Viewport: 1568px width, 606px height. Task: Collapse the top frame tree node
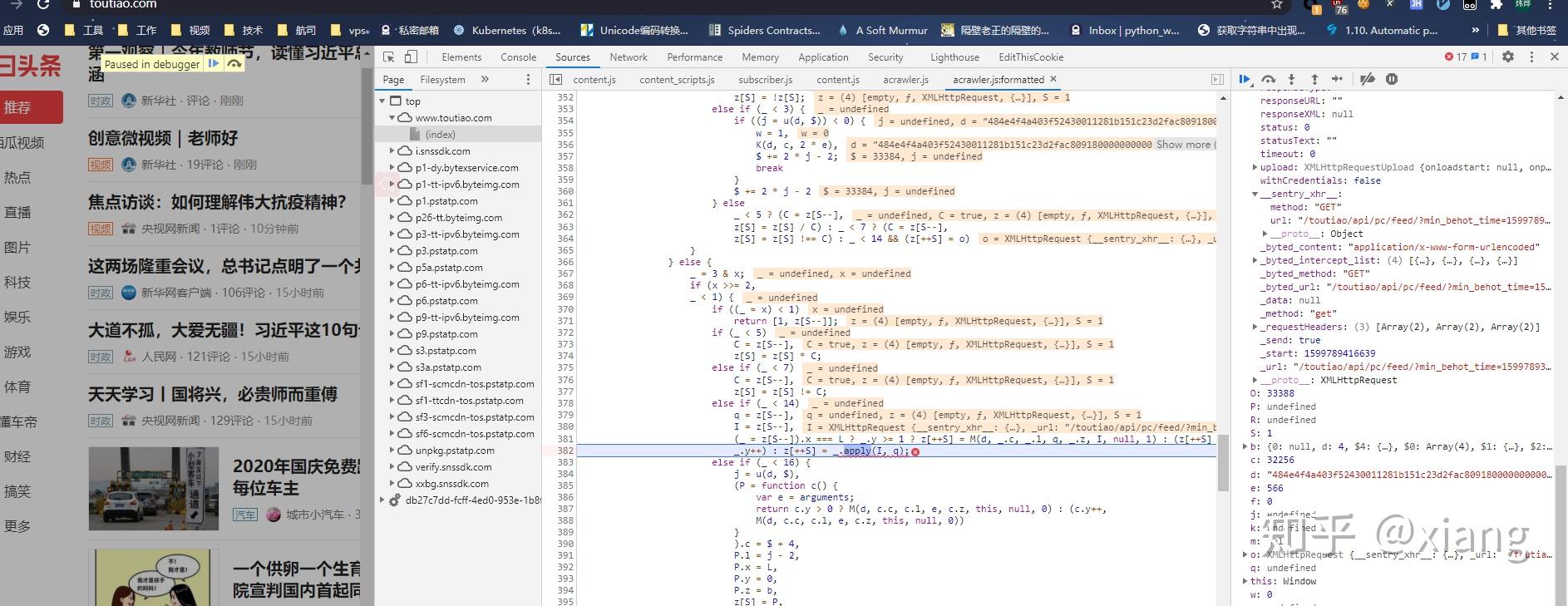[383, 101]
